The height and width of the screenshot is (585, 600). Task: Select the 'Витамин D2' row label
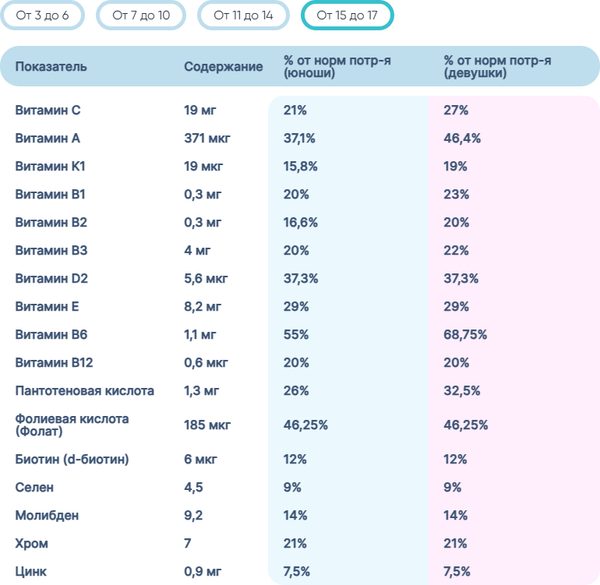pyautogui.click(x=52, y=278)
